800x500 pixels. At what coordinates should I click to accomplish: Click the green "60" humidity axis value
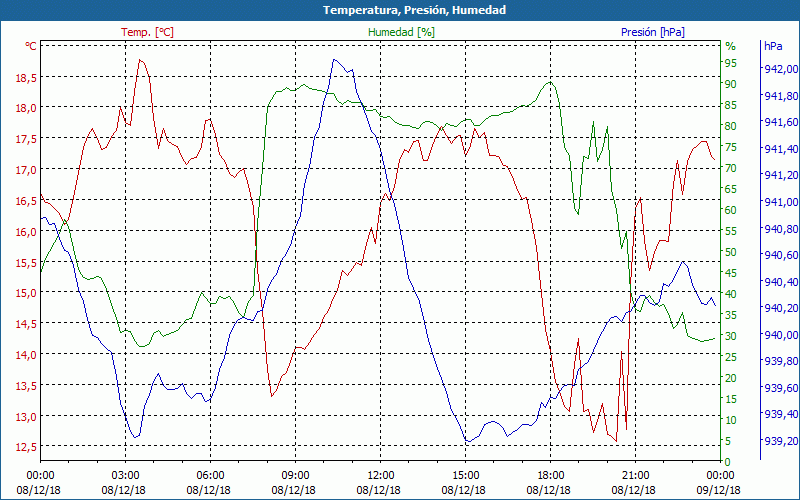[x=731, y=210]
